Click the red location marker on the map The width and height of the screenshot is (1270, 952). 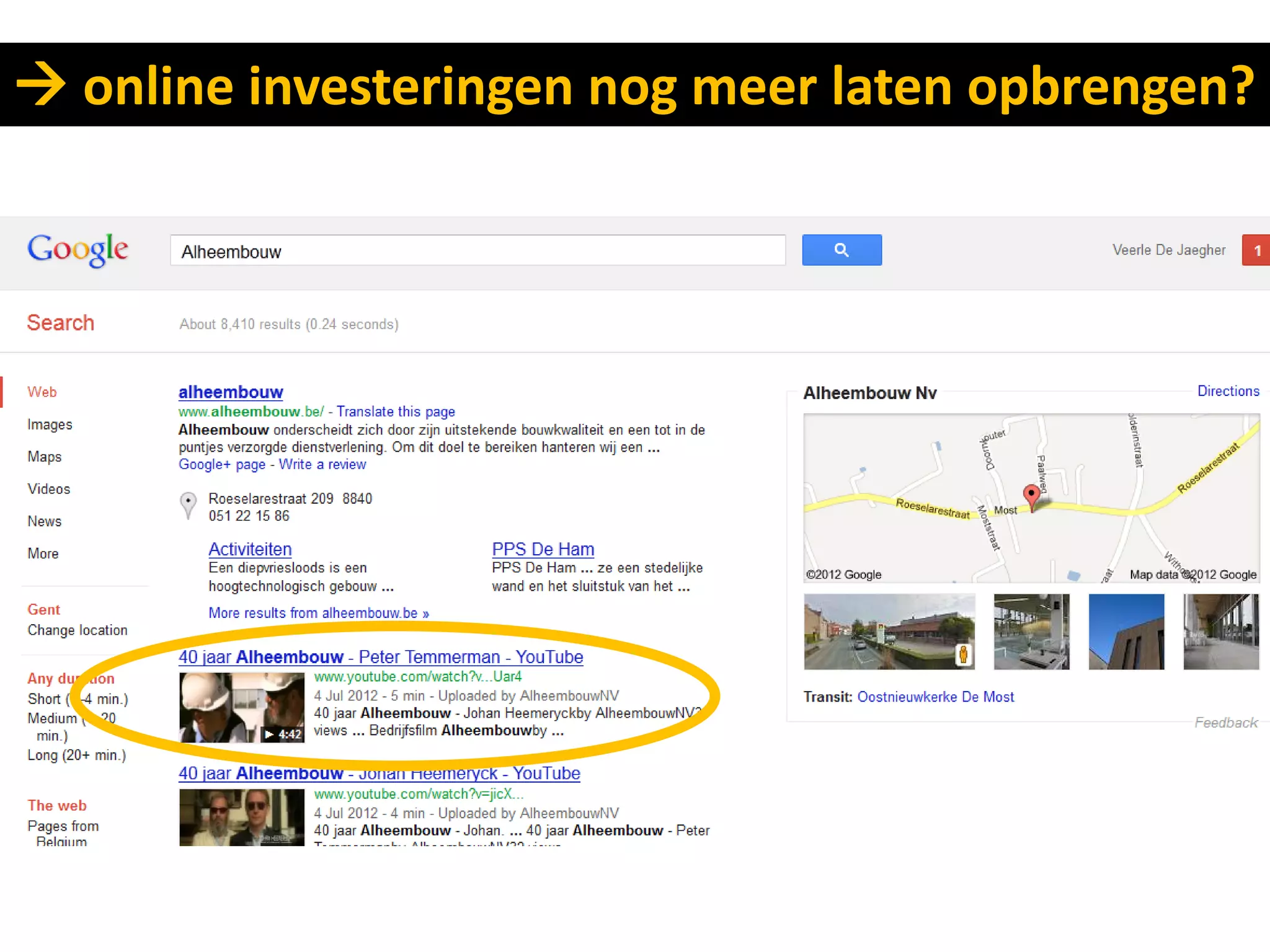tap(1031, 498)
